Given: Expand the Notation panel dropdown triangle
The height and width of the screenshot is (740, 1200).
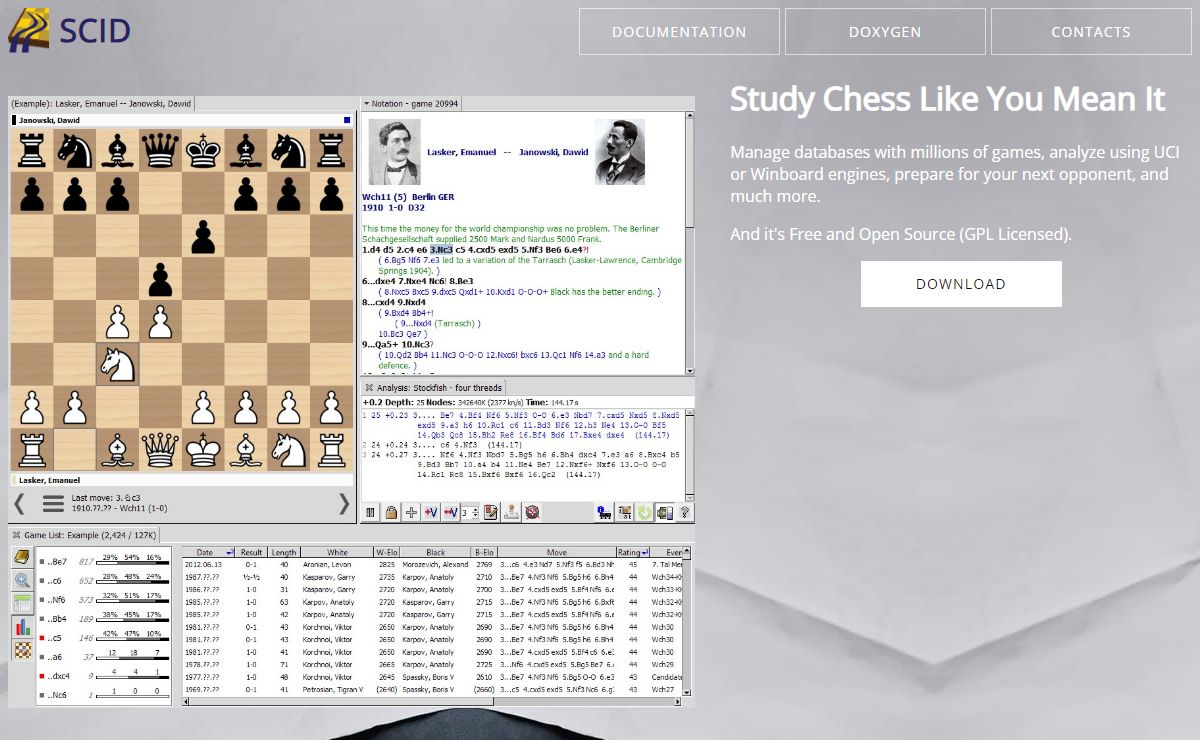Looking at the screenshot, I should click(x=367, y=103).
